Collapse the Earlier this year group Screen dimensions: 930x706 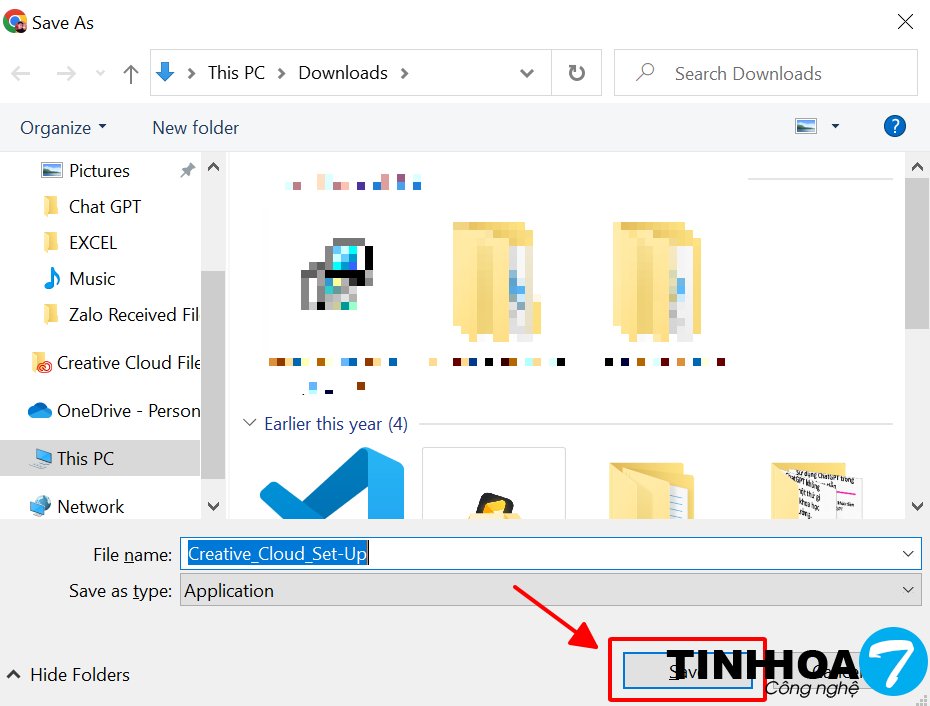[250, 424]
